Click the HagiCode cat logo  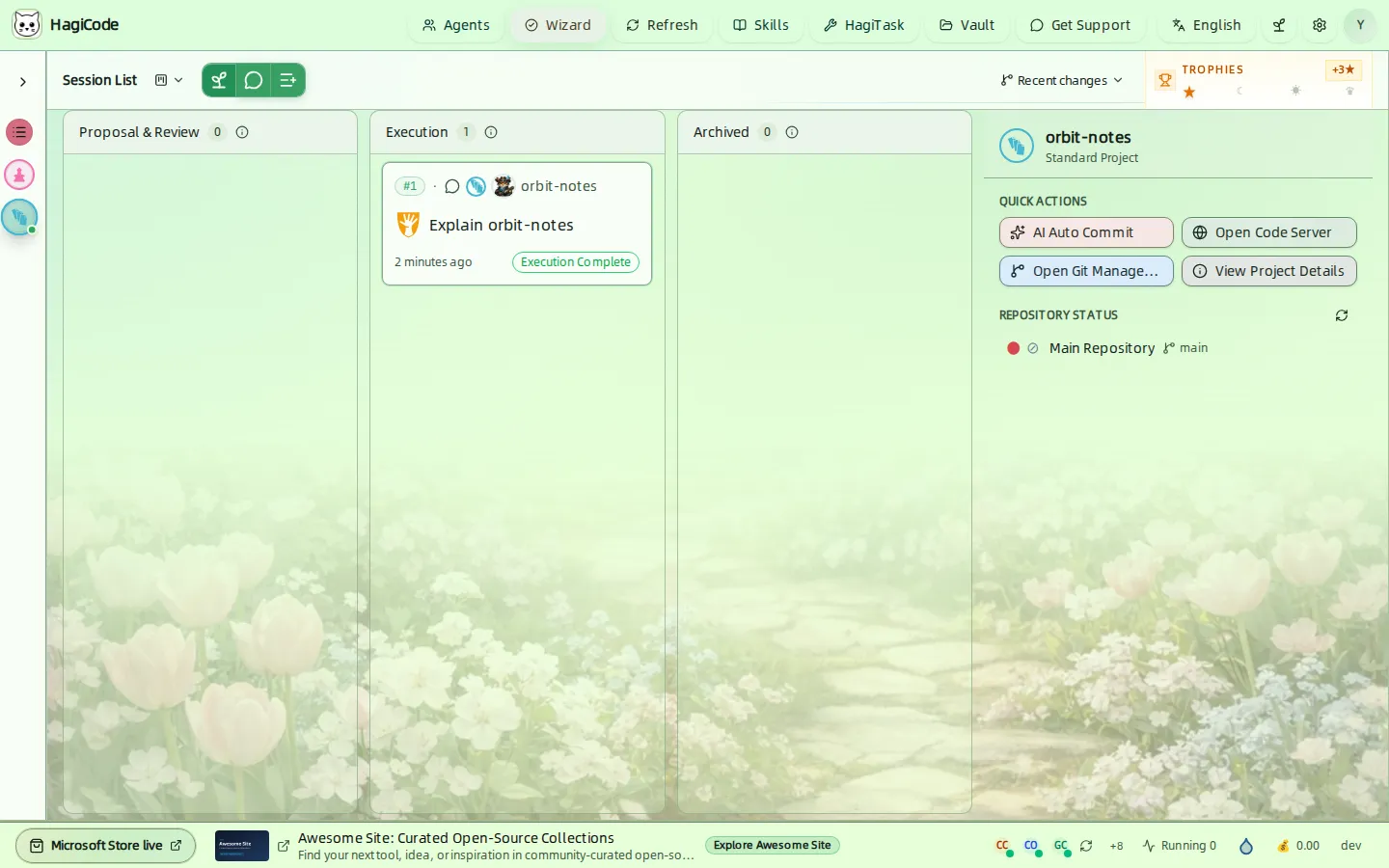27,24
